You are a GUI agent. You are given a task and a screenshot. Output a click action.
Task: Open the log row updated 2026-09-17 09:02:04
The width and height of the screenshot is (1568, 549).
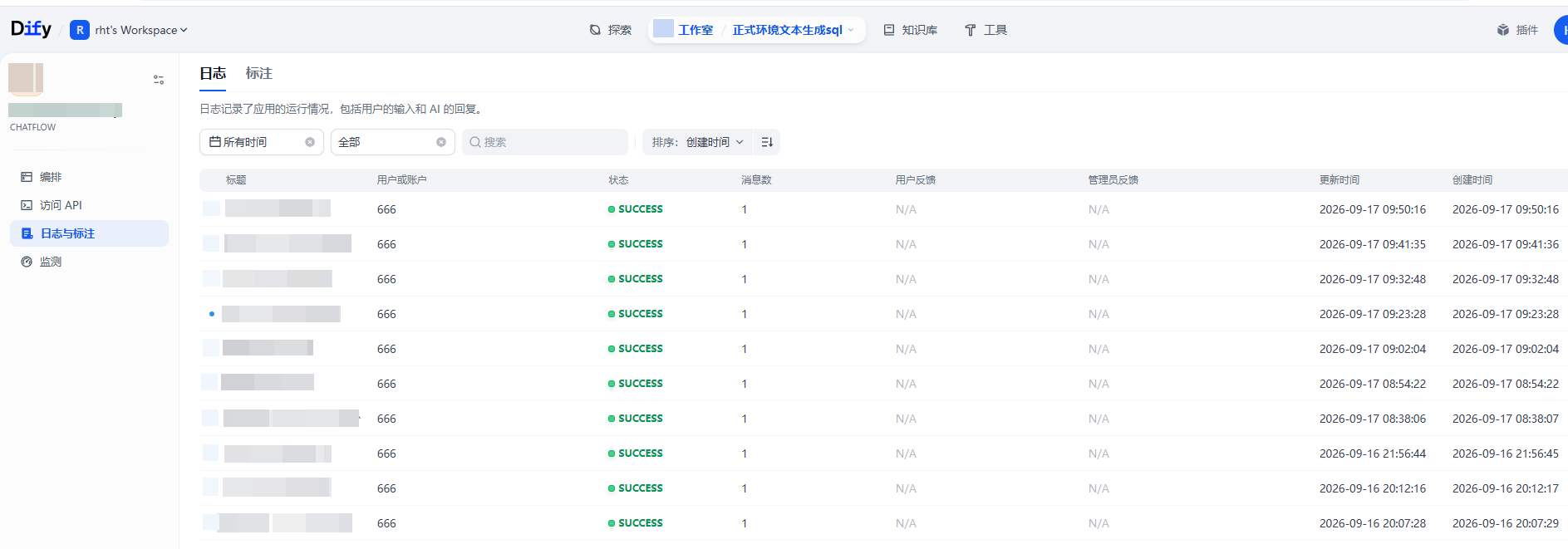point(883,349)
